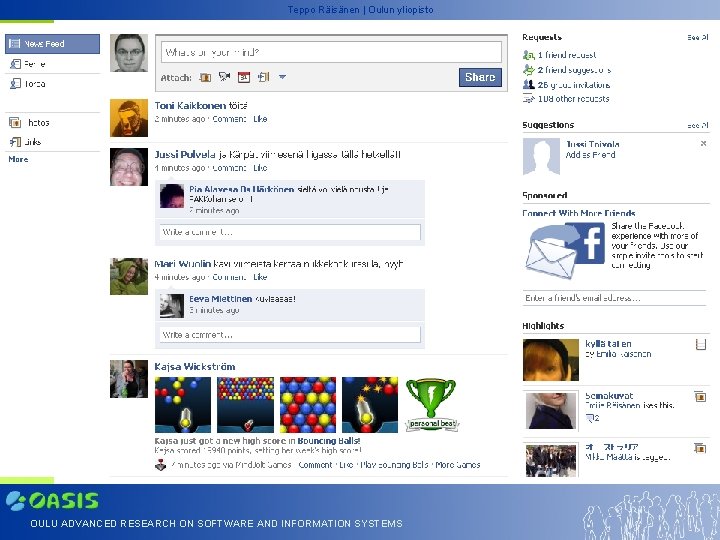
Task: Click Pia Alavesa's comment avatar
Action: click(x=172, y=196)
